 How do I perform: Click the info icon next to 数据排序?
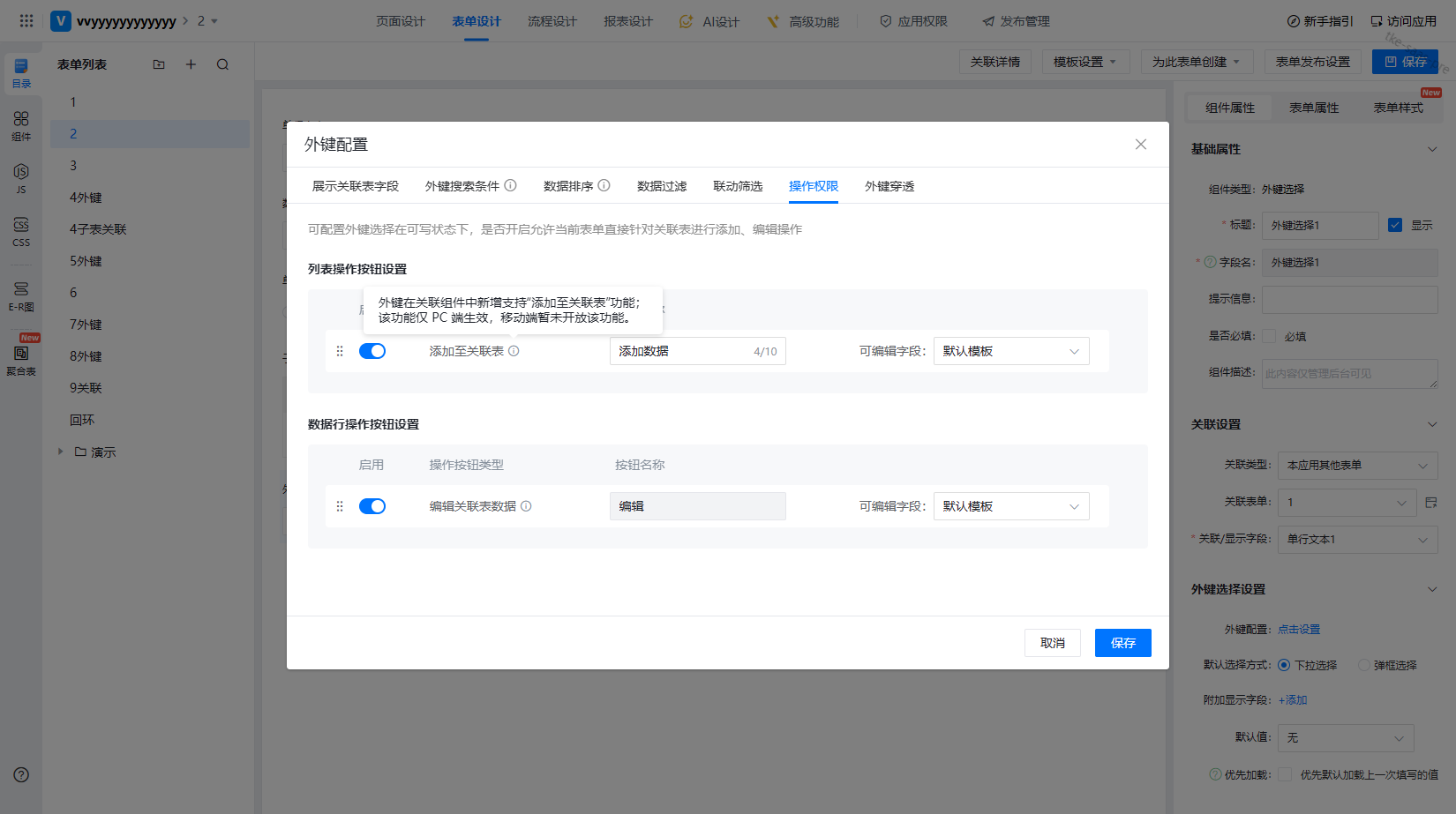point(604,186)
